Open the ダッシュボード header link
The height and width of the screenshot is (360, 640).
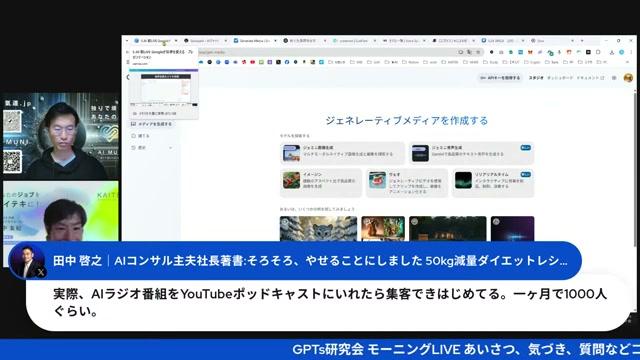click(x=560, y=78)
